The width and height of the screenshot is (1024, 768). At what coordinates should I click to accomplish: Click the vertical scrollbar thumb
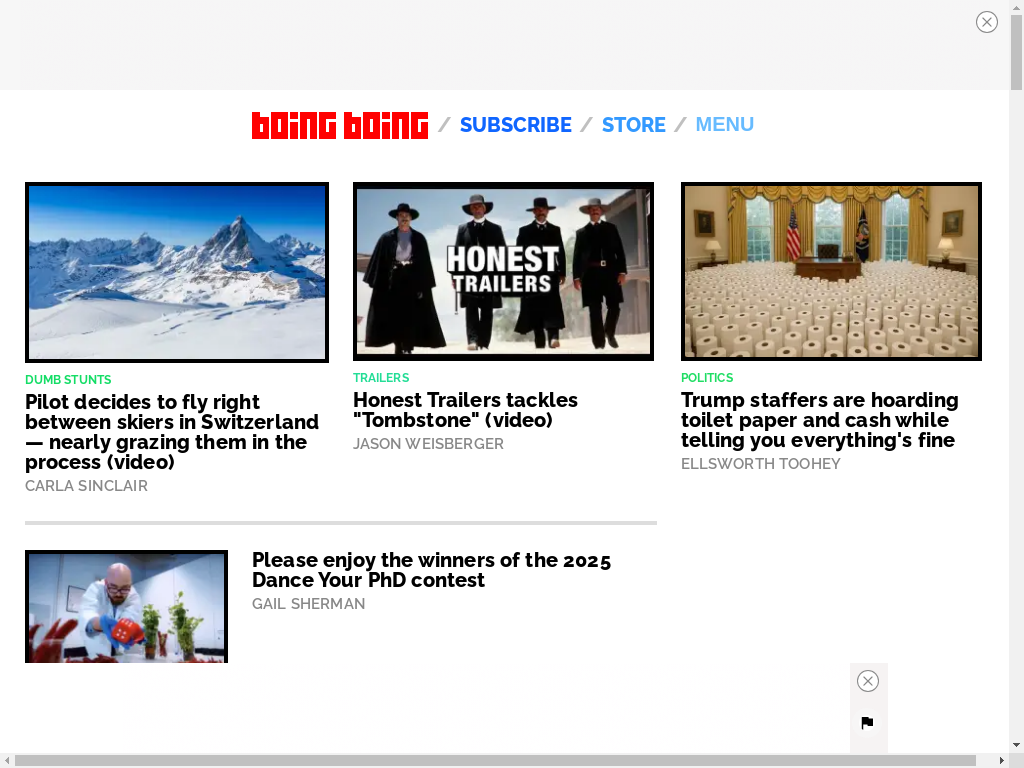click(x=1016, y=52)
